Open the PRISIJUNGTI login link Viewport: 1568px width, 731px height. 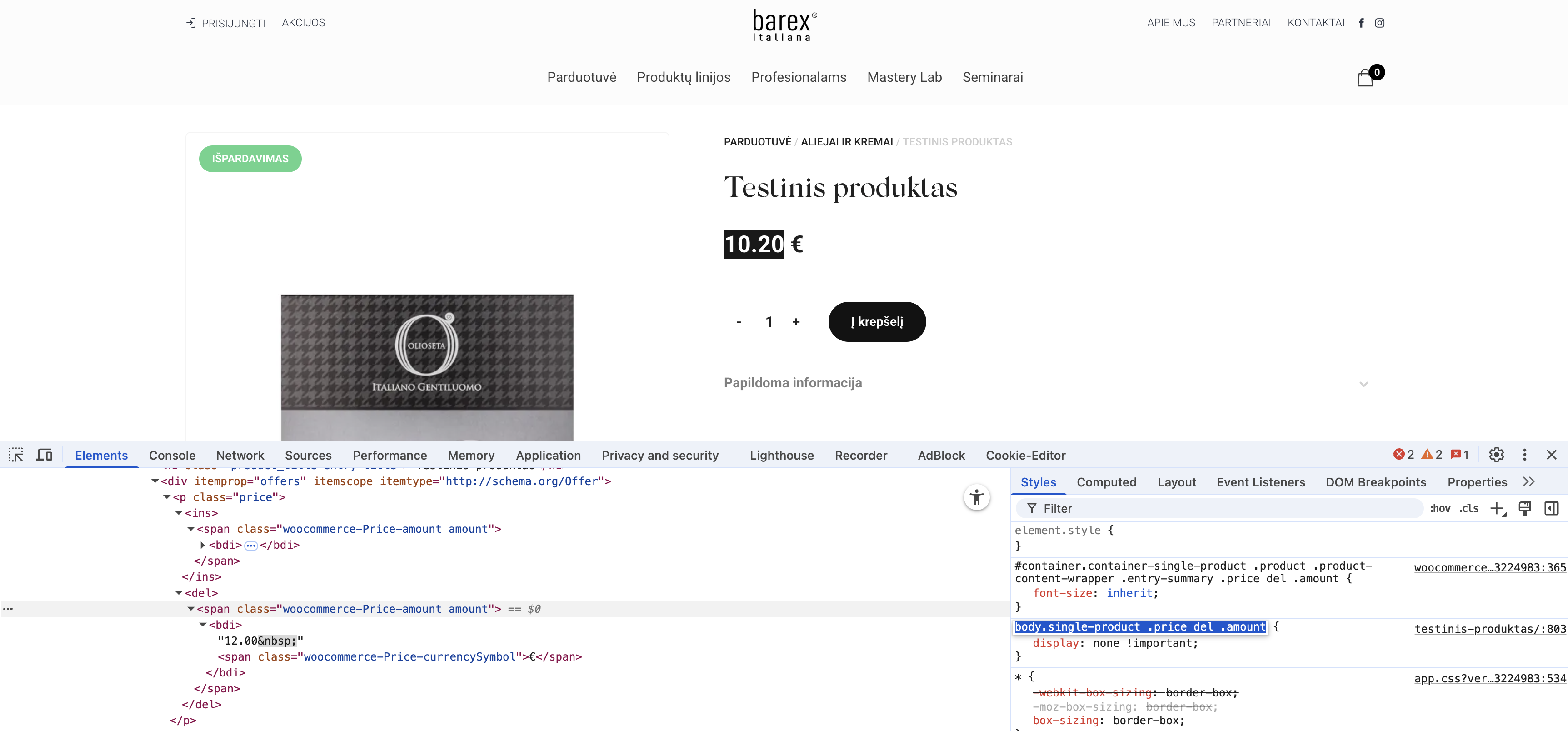pos(225,23)
